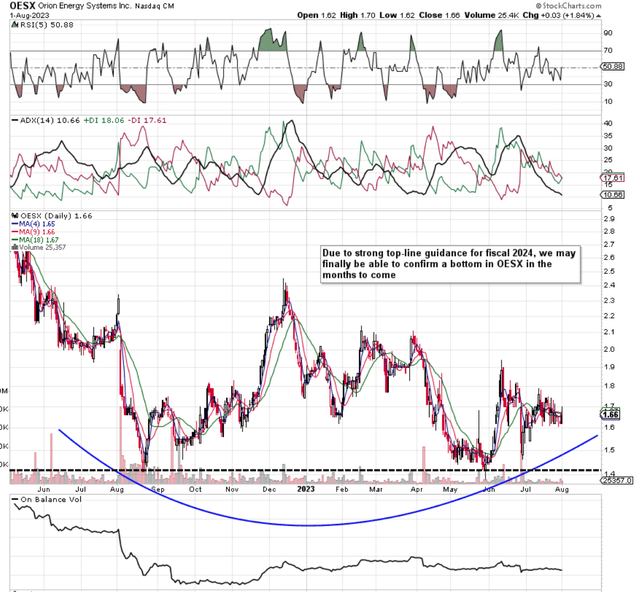Click the 70 overbought level on the RSI axis
Screen dimensions: 640x592
608,51
